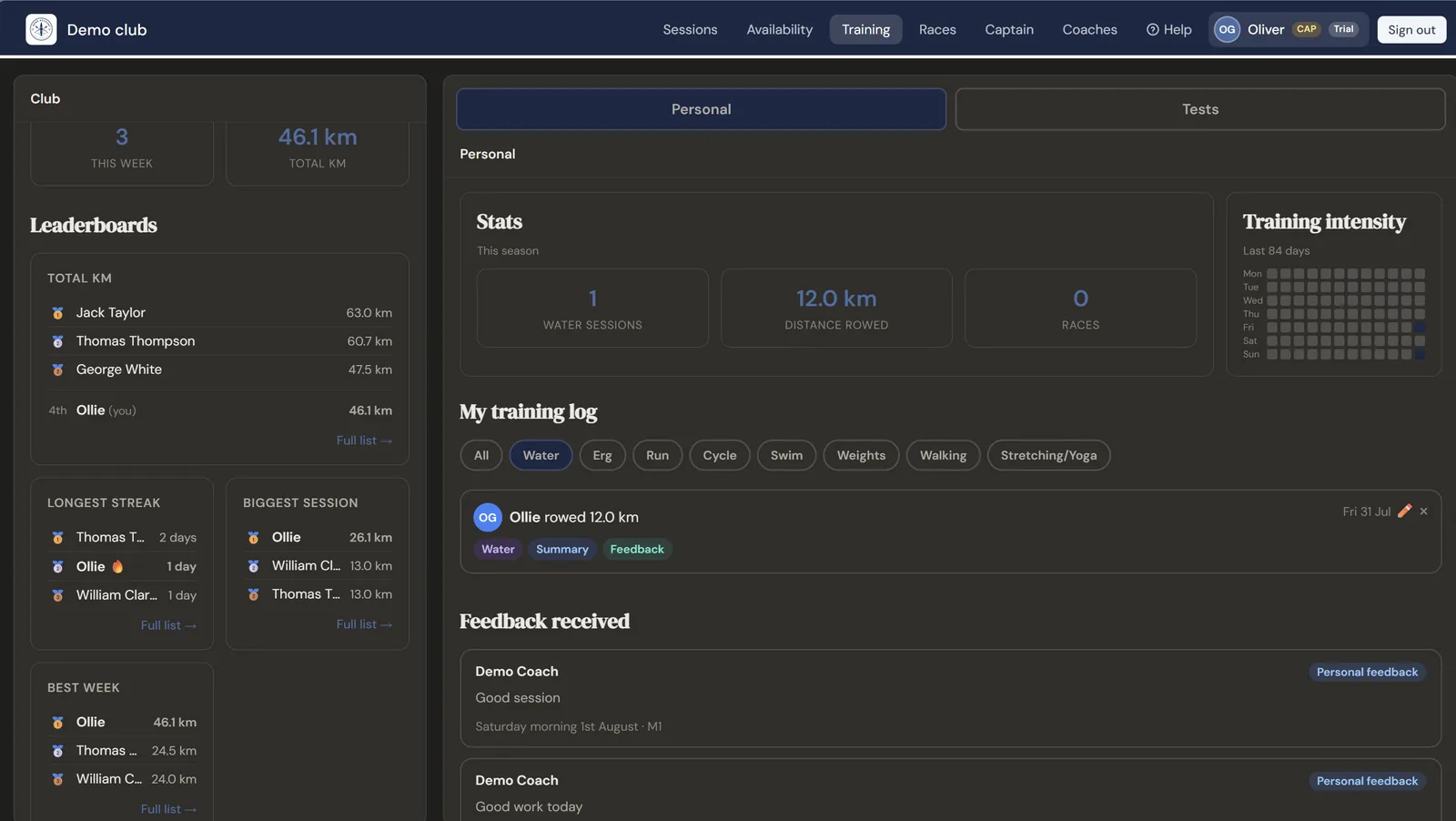
Task: Click the medal icon beside Thomas Thompson
Action: tap(57, 341)
